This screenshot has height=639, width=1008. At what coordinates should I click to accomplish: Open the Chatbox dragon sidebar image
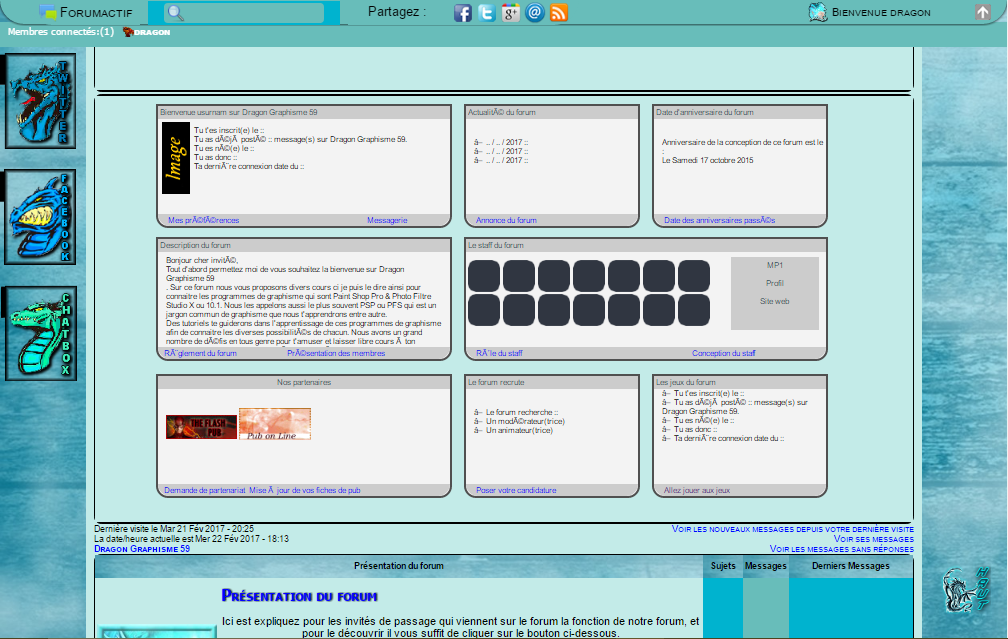coord(41,334)
